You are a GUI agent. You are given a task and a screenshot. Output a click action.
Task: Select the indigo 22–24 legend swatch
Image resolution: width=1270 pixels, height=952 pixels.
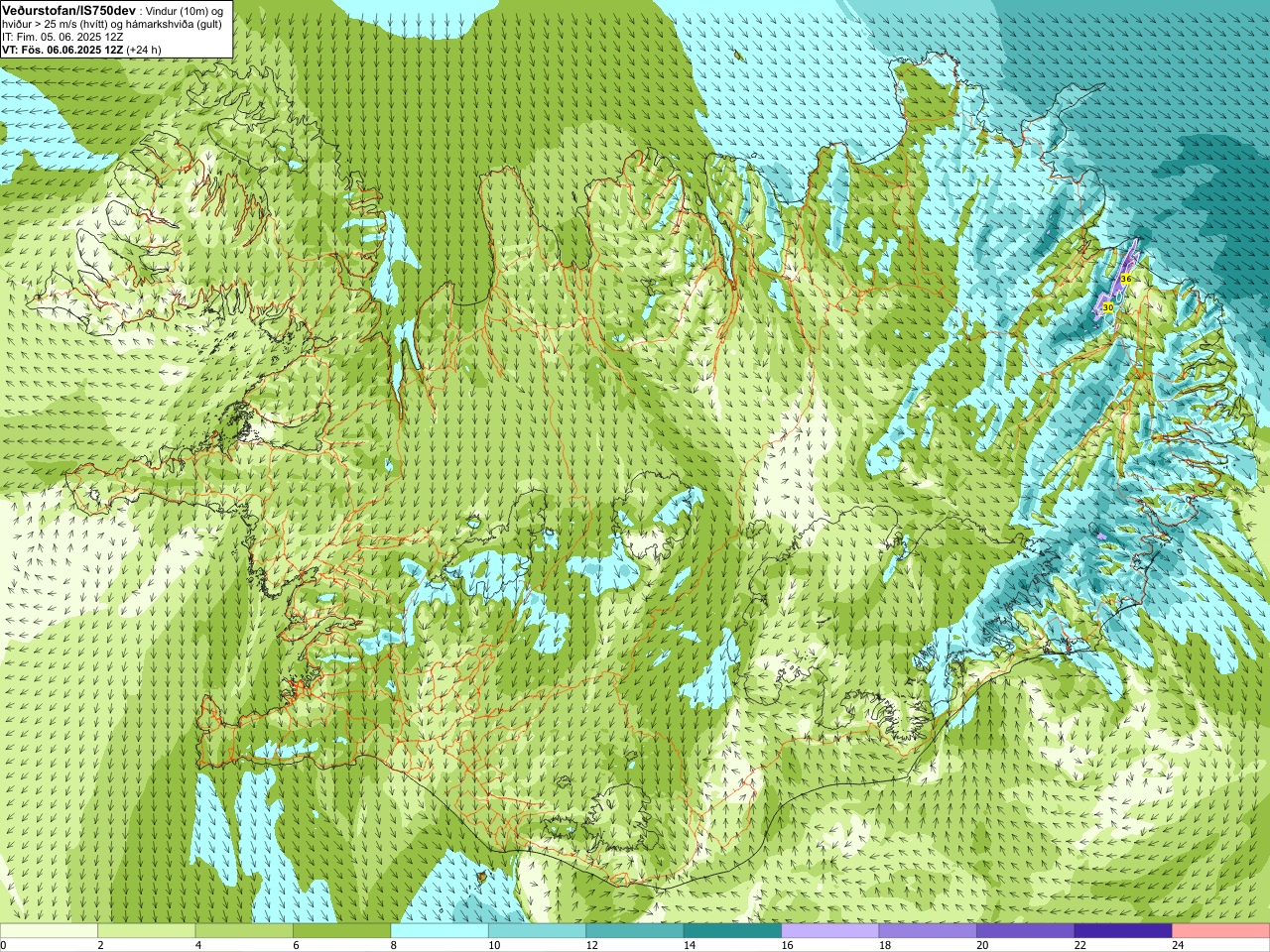pyautogui.click(x=1123, y=931)
